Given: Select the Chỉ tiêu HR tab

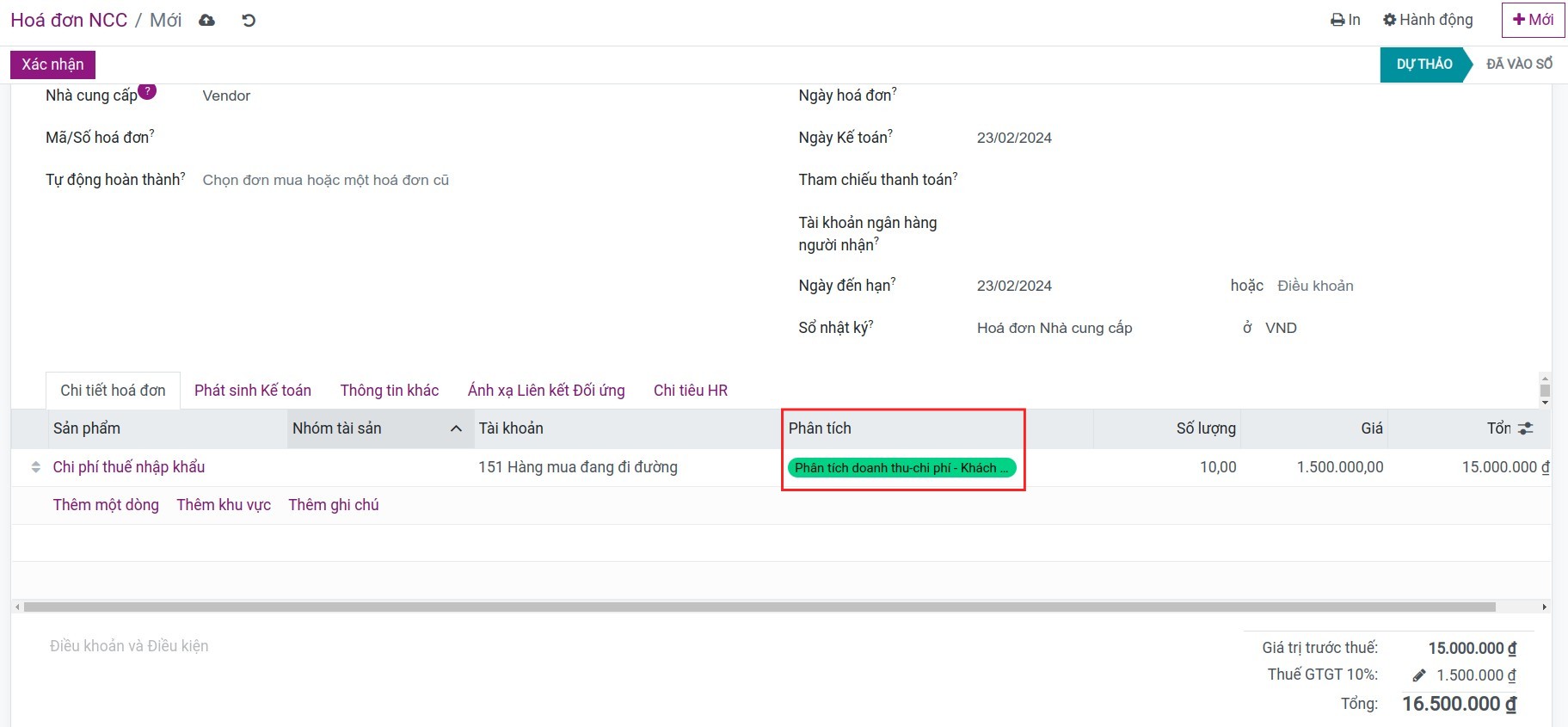Looking at the screenshot, I should click(690, 391).
